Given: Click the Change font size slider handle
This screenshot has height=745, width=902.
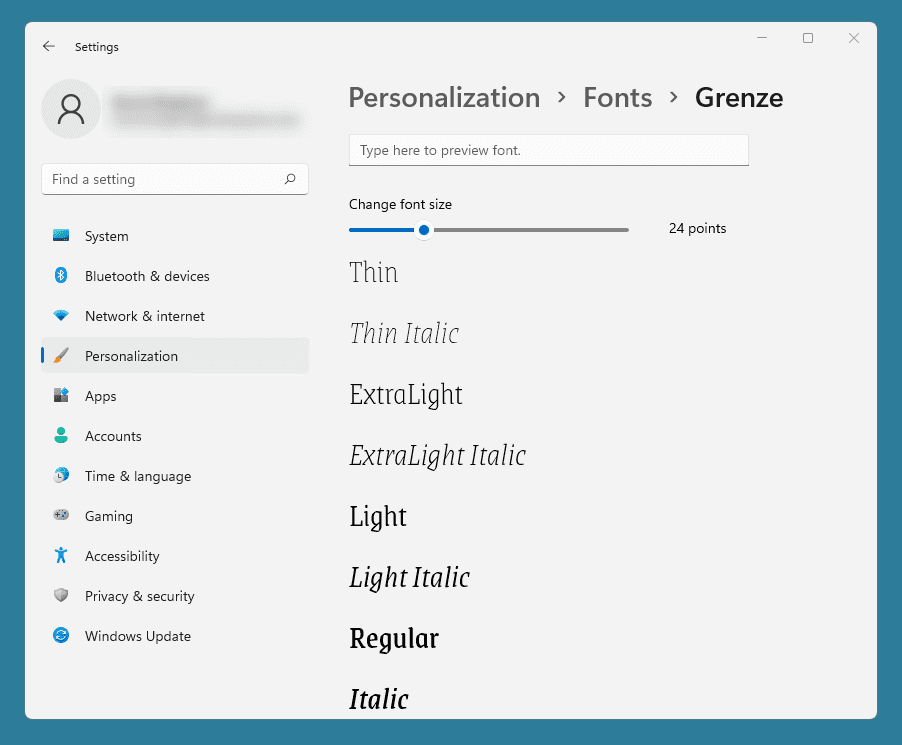Looking at the screenshot, I should (423, 230).
